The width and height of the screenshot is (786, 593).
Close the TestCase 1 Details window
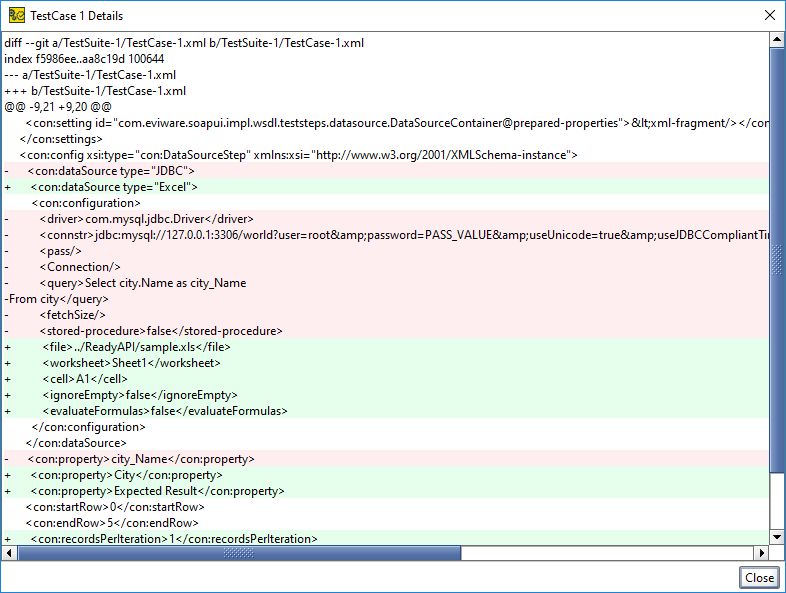click(x=770, y=16)
